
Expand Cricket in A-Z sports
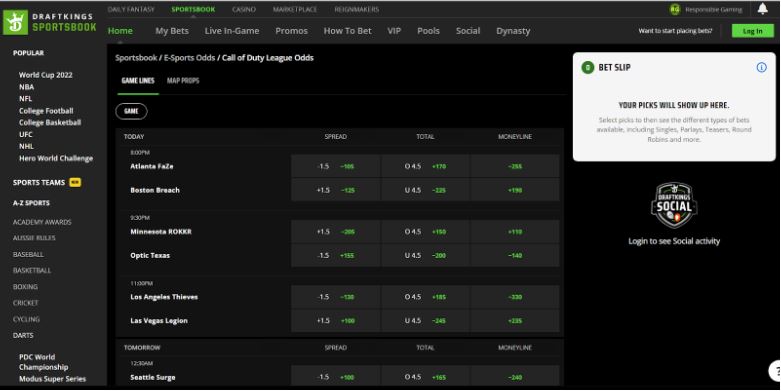25,303
